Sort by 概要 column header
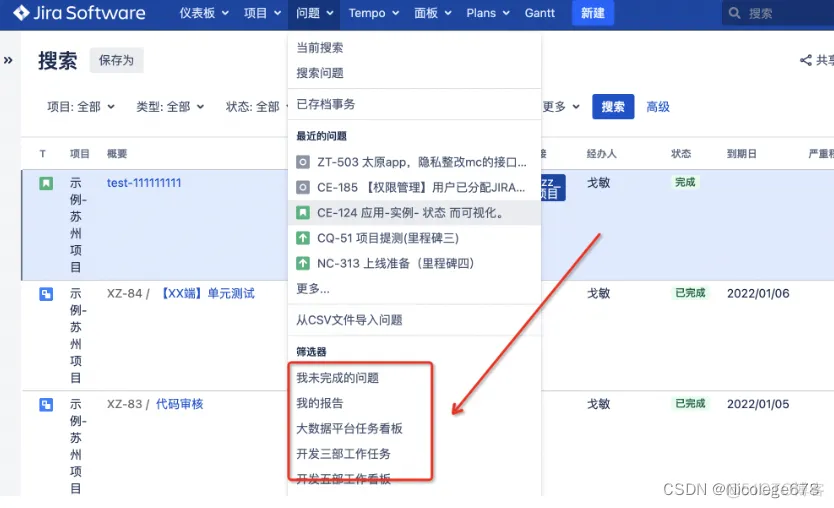Viewport: 834px width, 508px height. click(x=116, y=154)
